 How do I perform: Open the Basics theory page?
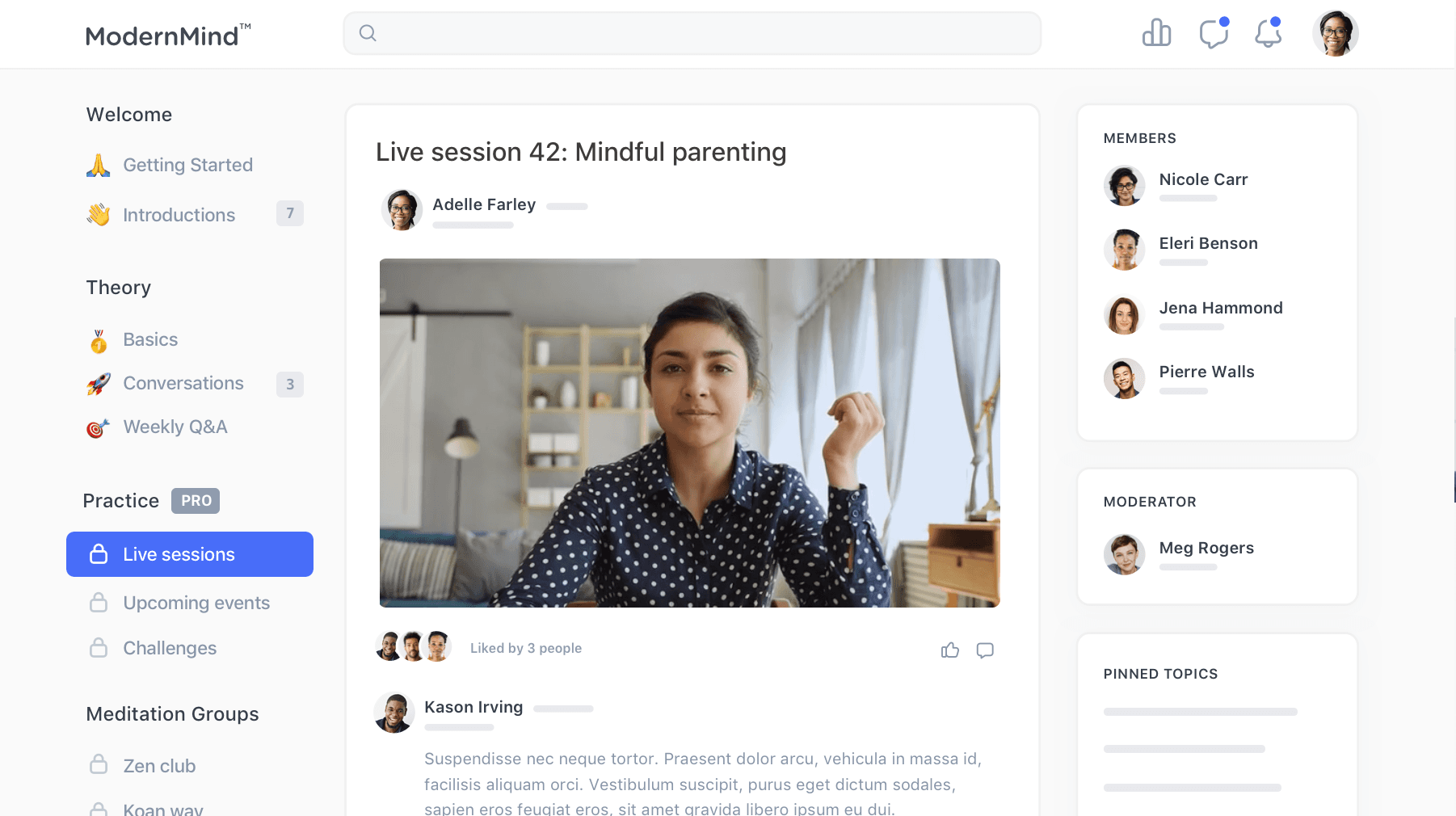click(150, 339)
